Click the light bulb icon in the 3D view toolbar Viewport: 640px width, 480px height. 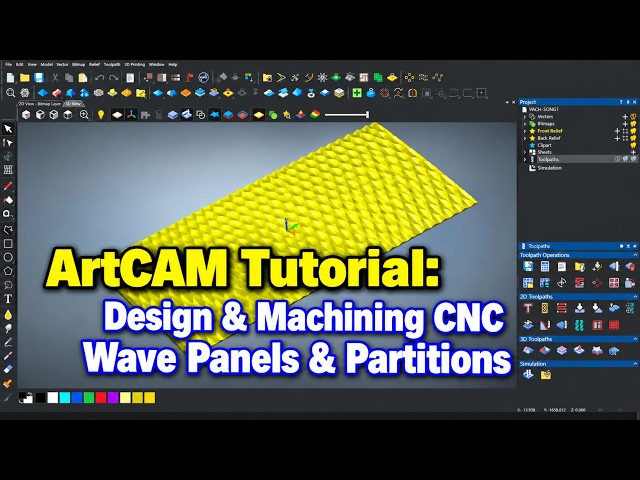tap(101, 115)
